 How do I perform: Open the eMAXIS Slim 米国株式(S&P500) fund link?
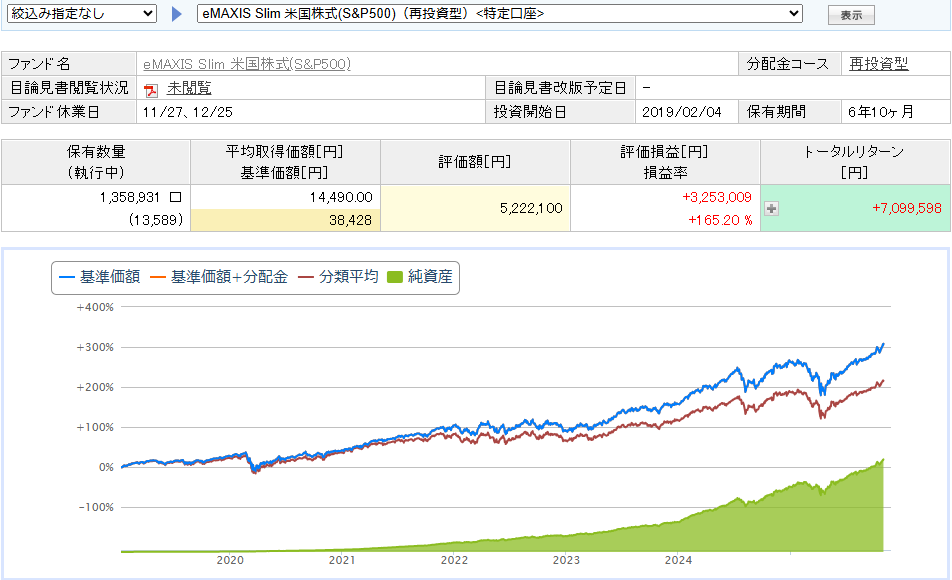click(x=246, y=64)
